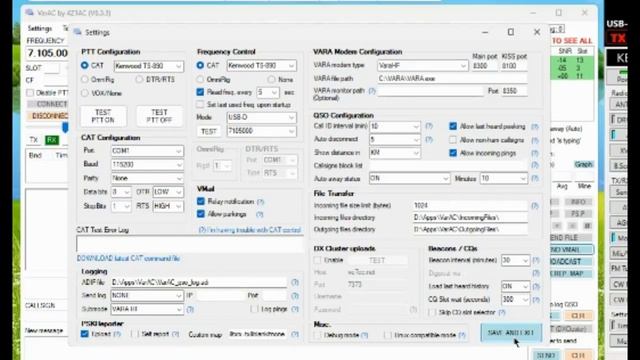Viewport: 640px width, 360px height.
Task: Expand Show distance in dropdown
Action: pos(394,153)
